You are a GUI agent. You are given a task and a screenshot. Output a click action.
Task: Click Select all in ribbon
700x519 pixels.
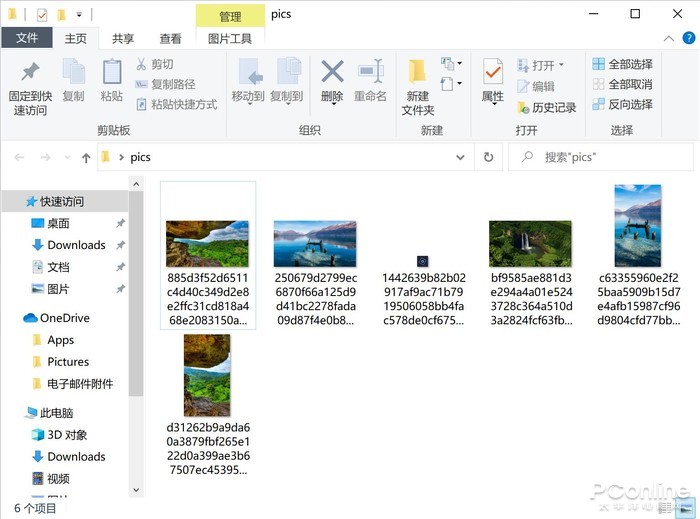click(622, 64)
